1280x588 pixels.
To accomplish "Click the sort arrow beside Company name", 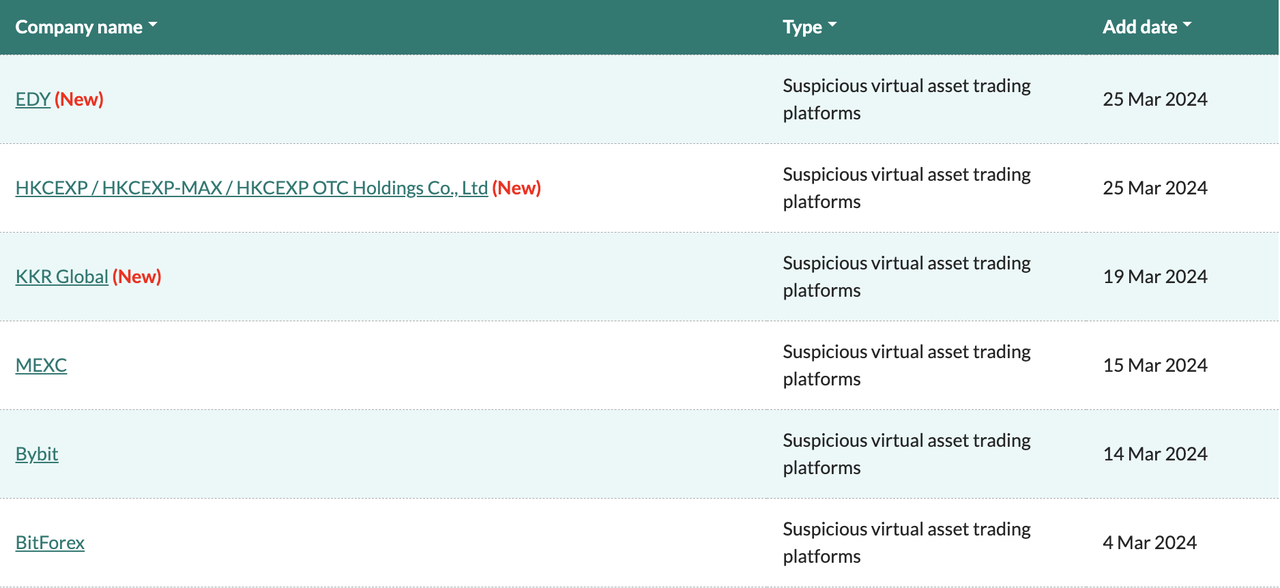I will 153,25.
